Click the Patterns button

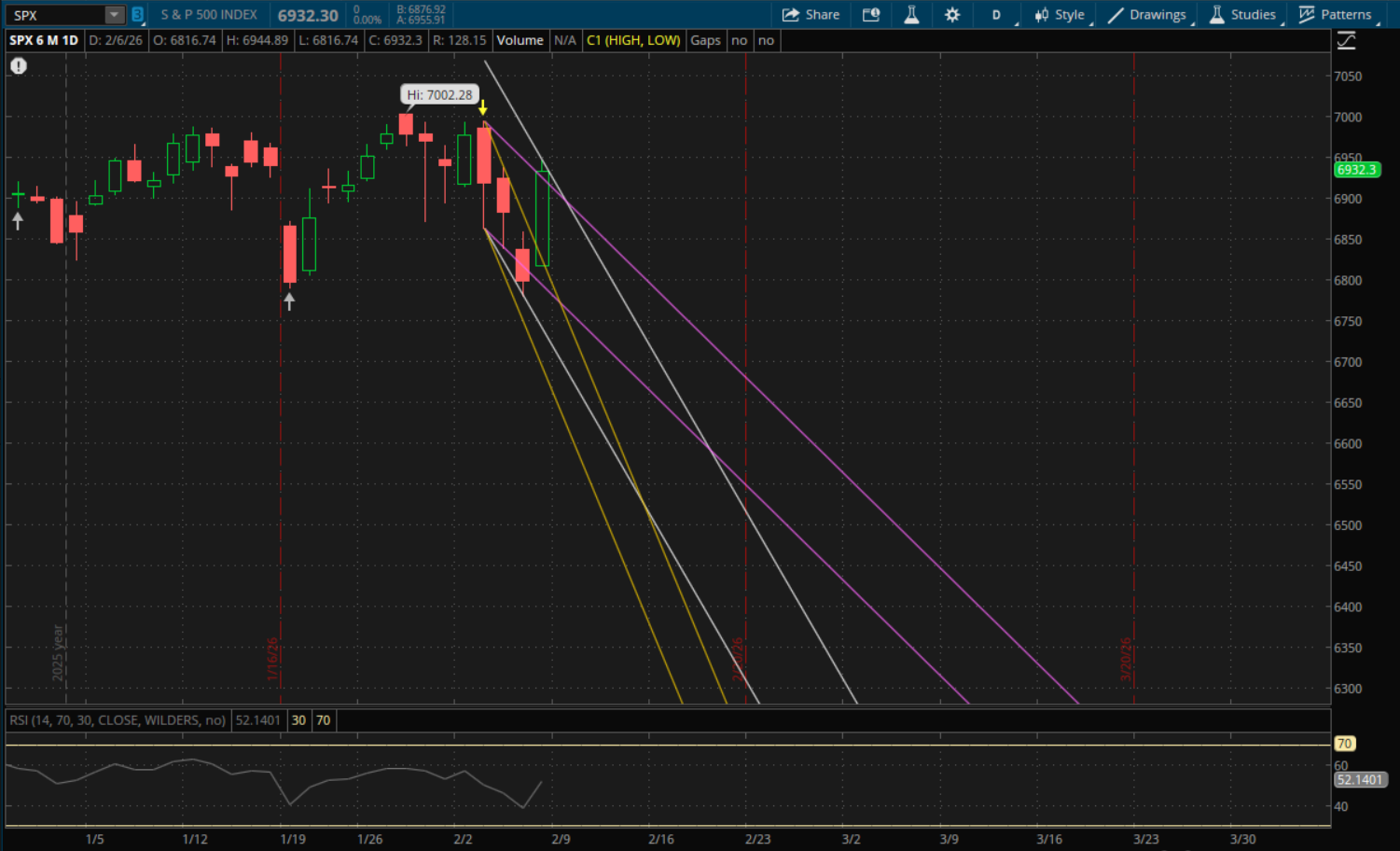point(1335,15)
